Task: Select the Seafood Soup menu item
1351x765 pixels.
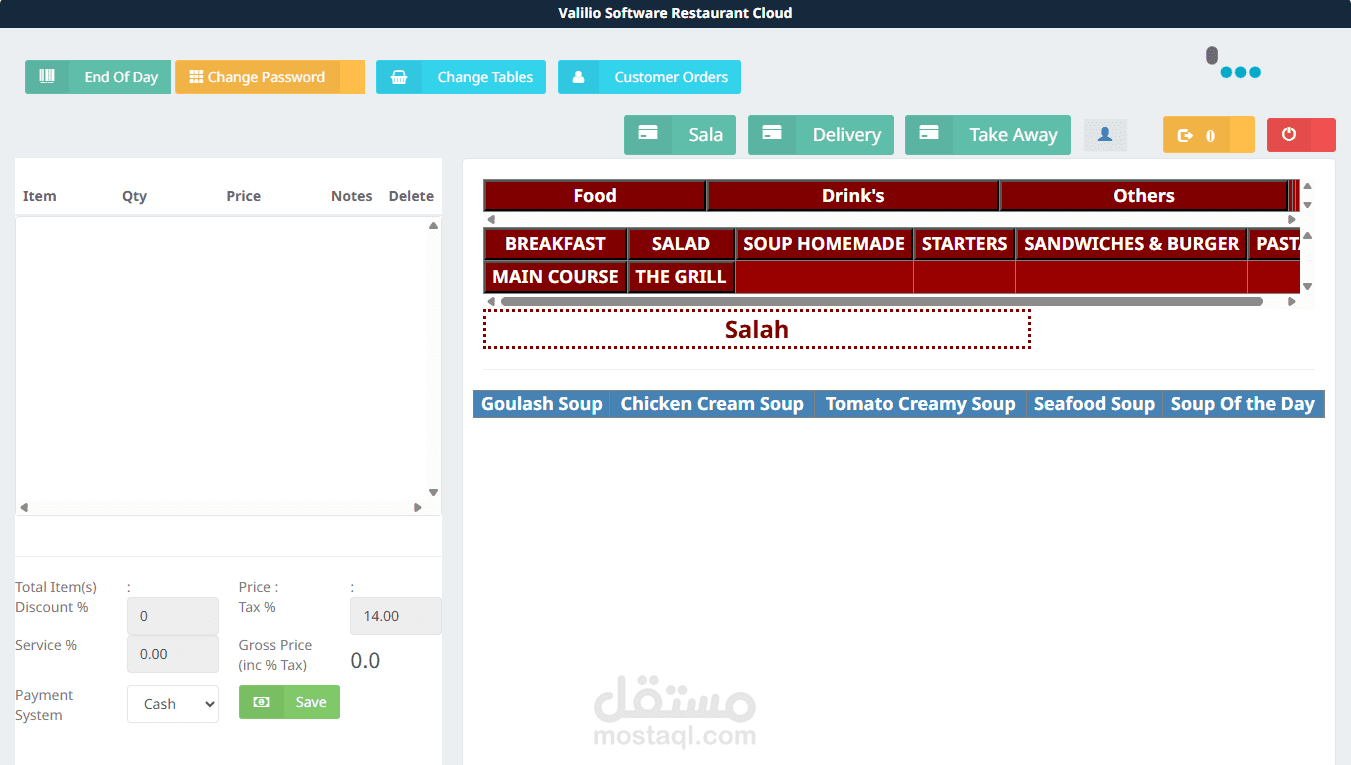Action: coord(1094,403)
